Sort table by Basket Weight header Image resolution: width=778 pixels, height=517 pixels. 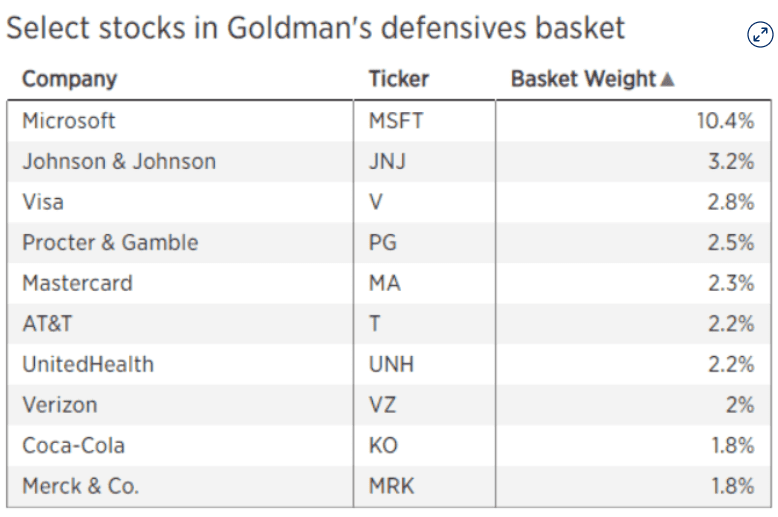[x=584, y=79]
